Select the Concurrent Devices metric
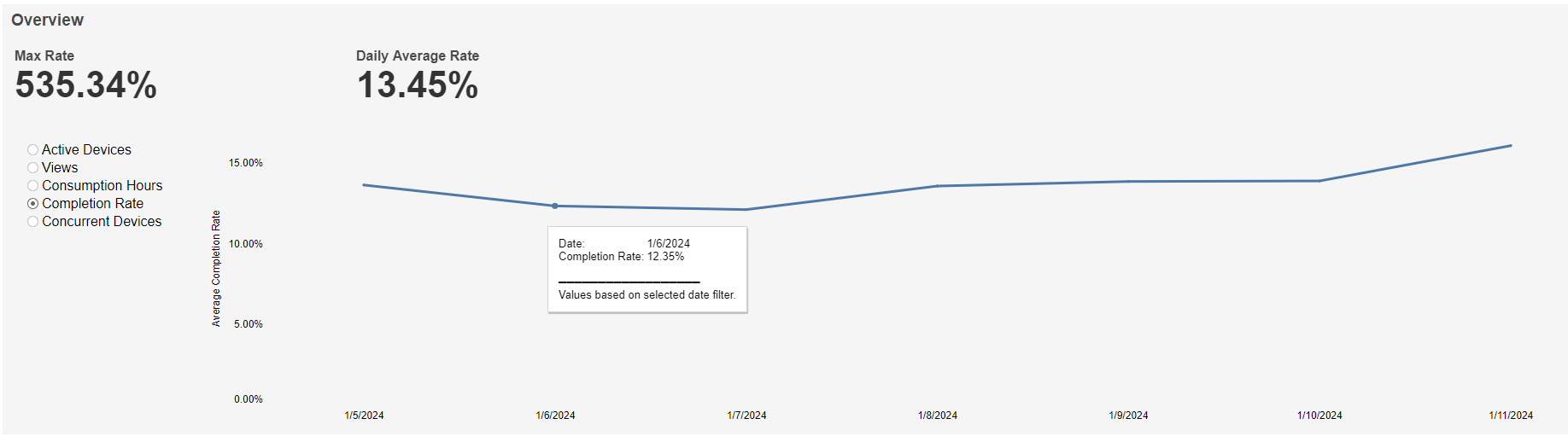This screenshot has height=436, width=1568. pos(33,222)
